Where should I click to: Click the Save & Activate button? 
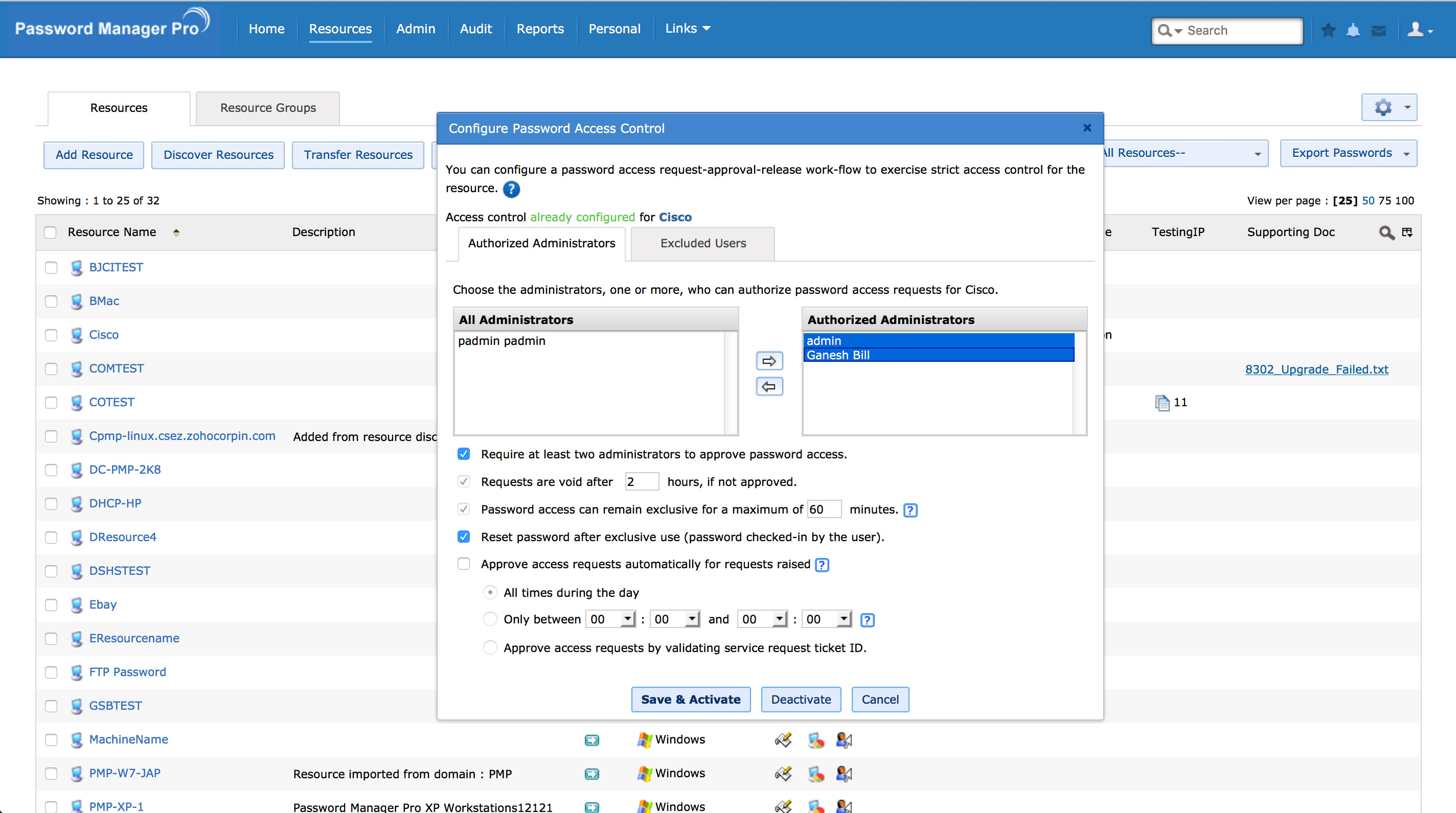[x=690, y=700]
